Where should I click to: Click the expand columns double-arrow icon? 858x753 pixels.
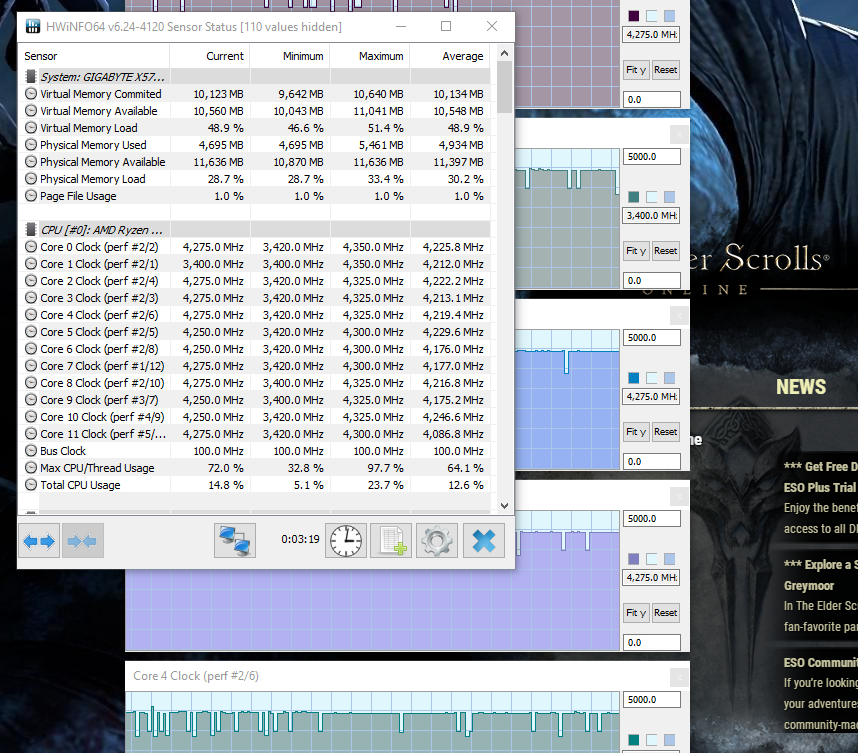40,541
